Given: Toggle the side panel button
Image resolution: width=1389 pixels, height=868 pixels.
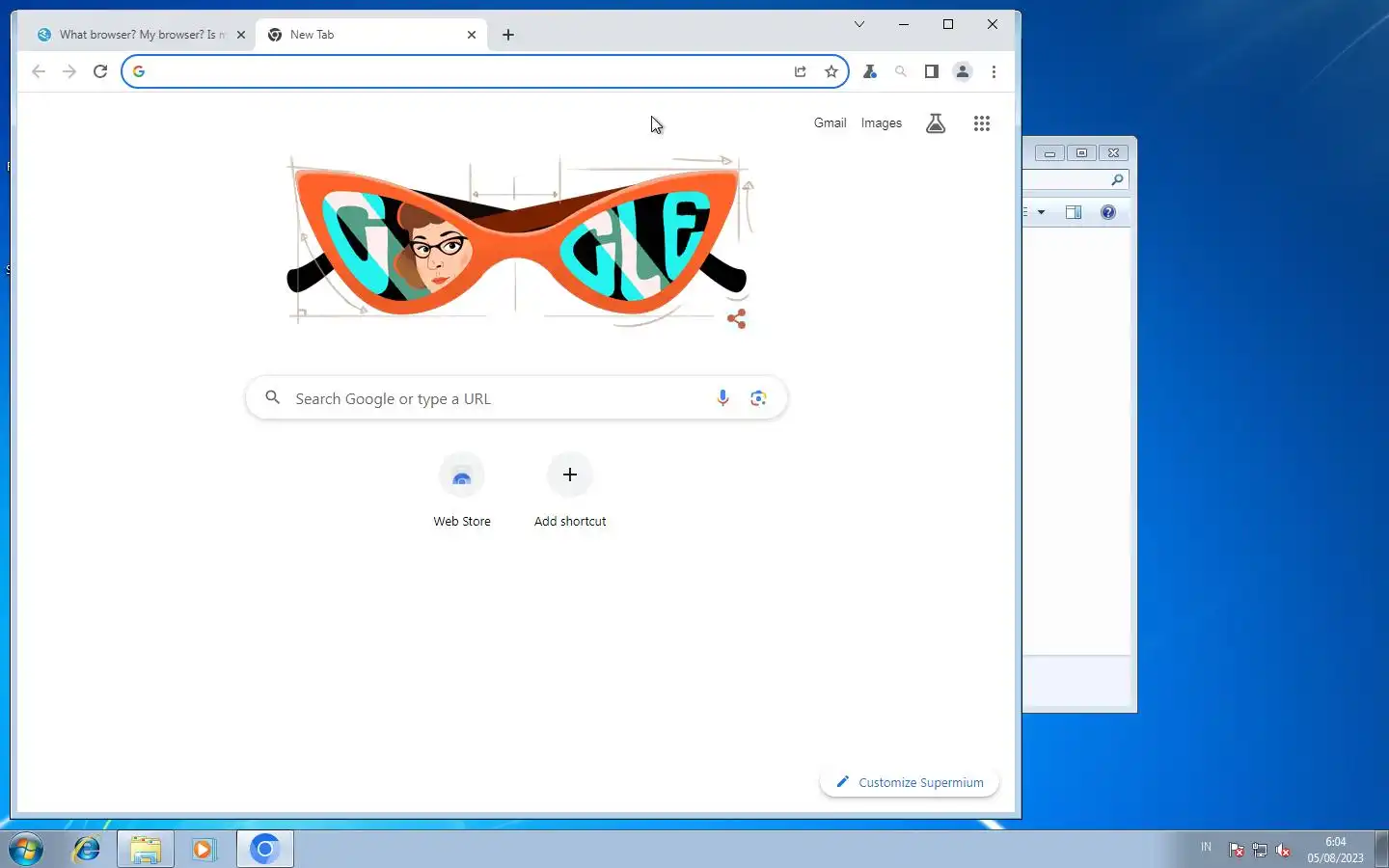Looking at the screenshot, I should 932,71.
